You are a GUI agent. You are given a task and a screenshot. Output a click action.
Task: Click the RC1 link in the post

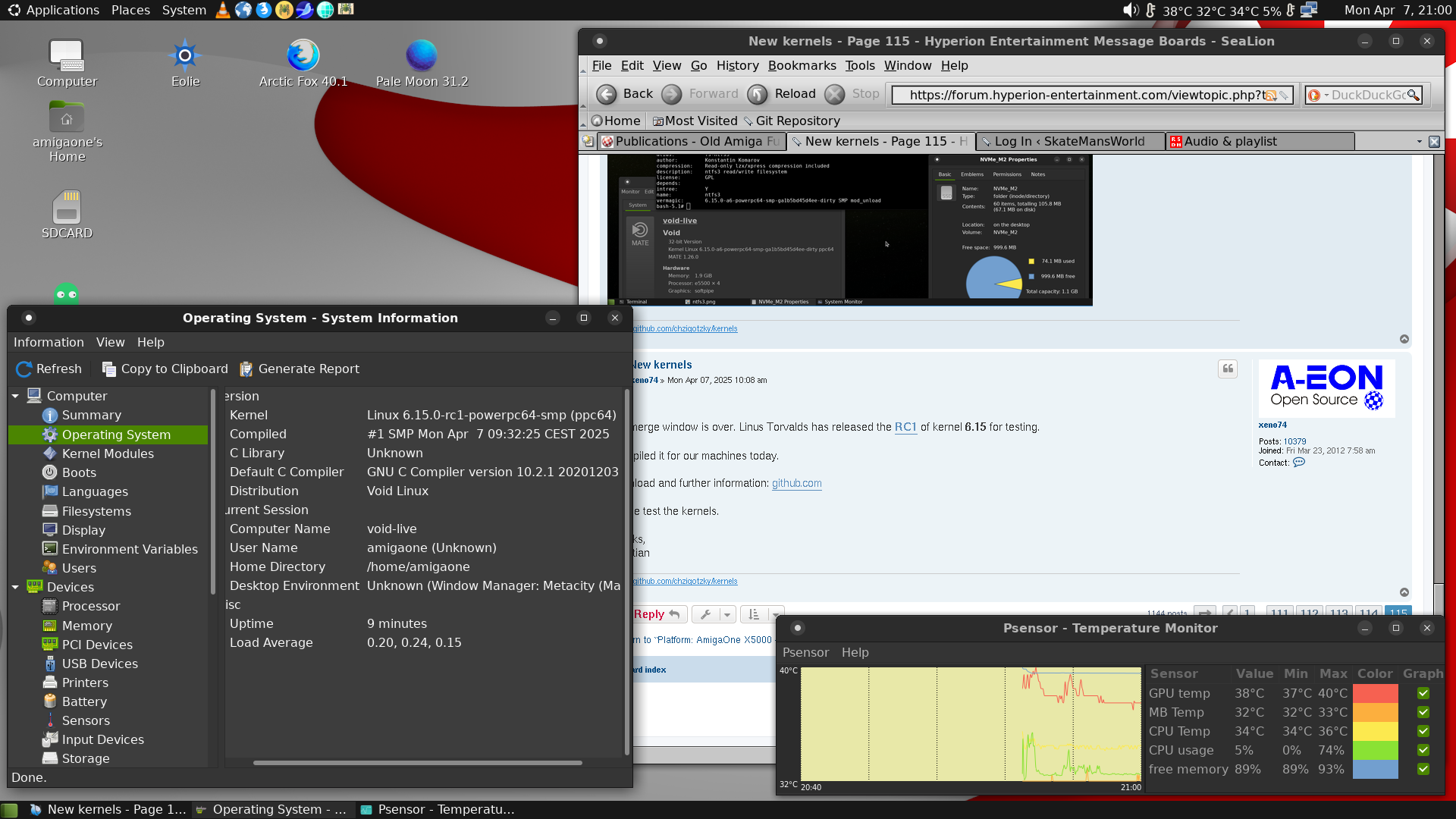click(x=905, y=427)
